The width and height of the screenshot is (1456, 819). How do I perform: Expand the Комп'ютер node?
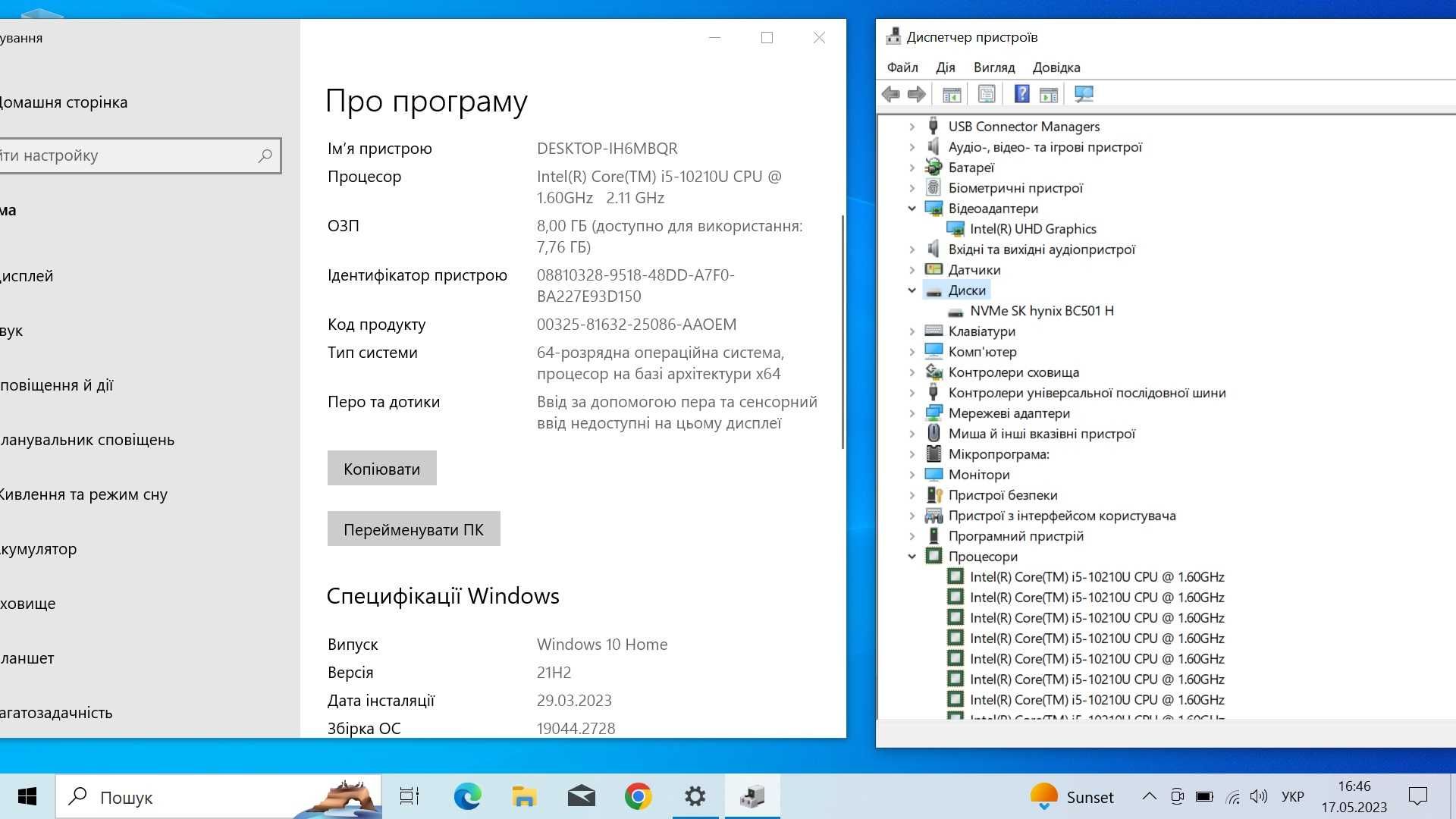click(x=912, y=352)
